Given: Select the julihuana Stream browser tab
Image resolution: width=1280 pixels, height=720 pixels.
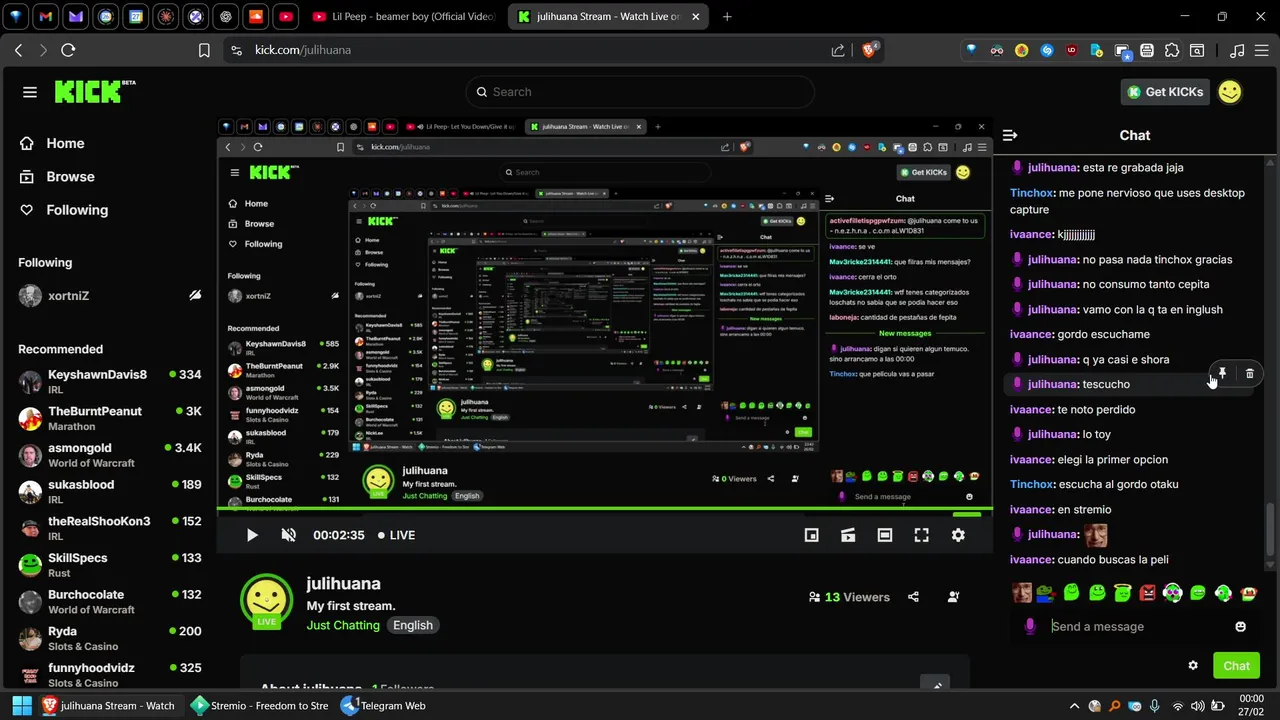Looking at the screenshot, I should coord(609,17).
